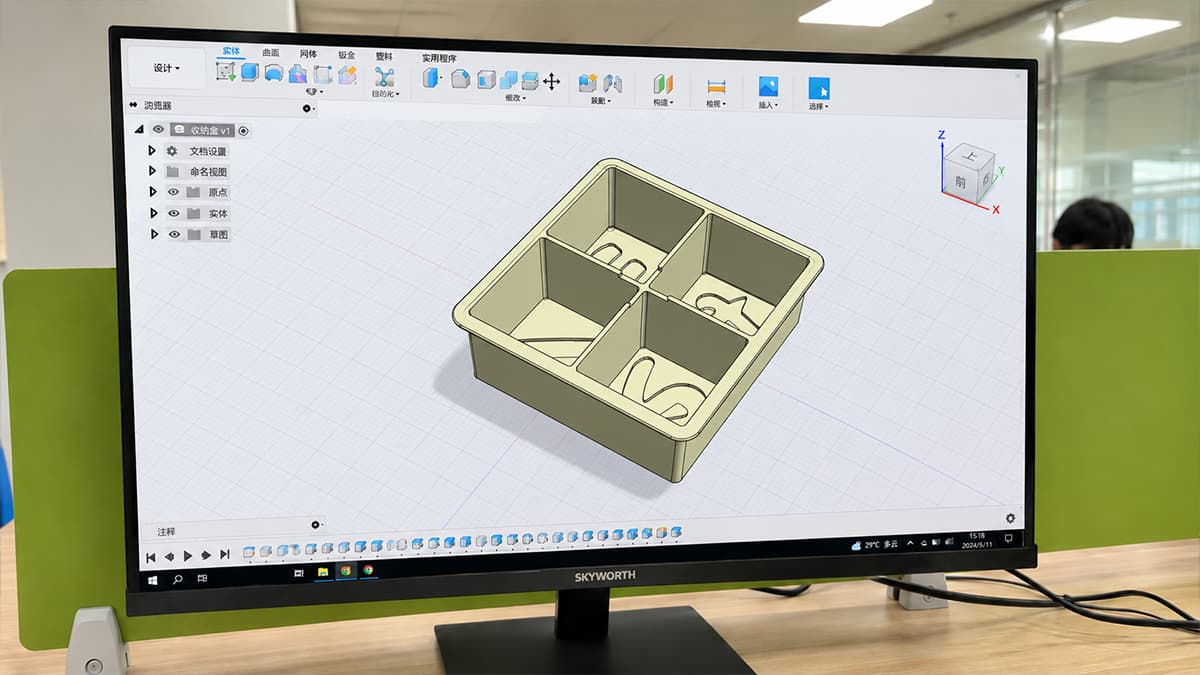This screenshot has width=1200, height=675.
Task: Select the New Component icon
Action: pos(588,83)
